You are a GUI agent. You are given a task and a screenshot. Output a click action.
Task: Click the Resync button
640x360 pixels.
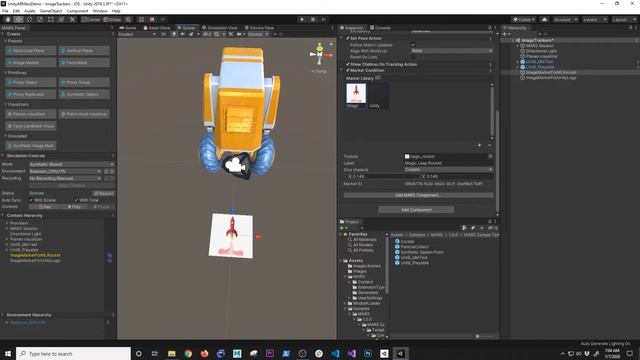click(104, 193)
